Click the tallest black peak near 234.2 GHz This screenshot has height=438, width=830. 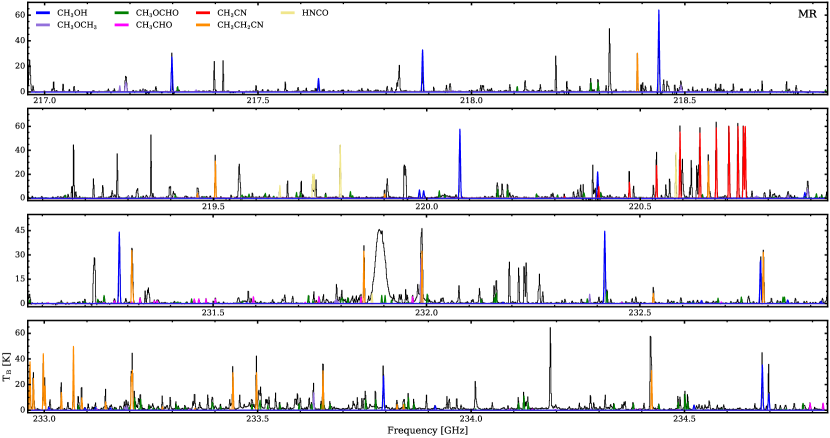pyautogui.click(x=550, y=368)
